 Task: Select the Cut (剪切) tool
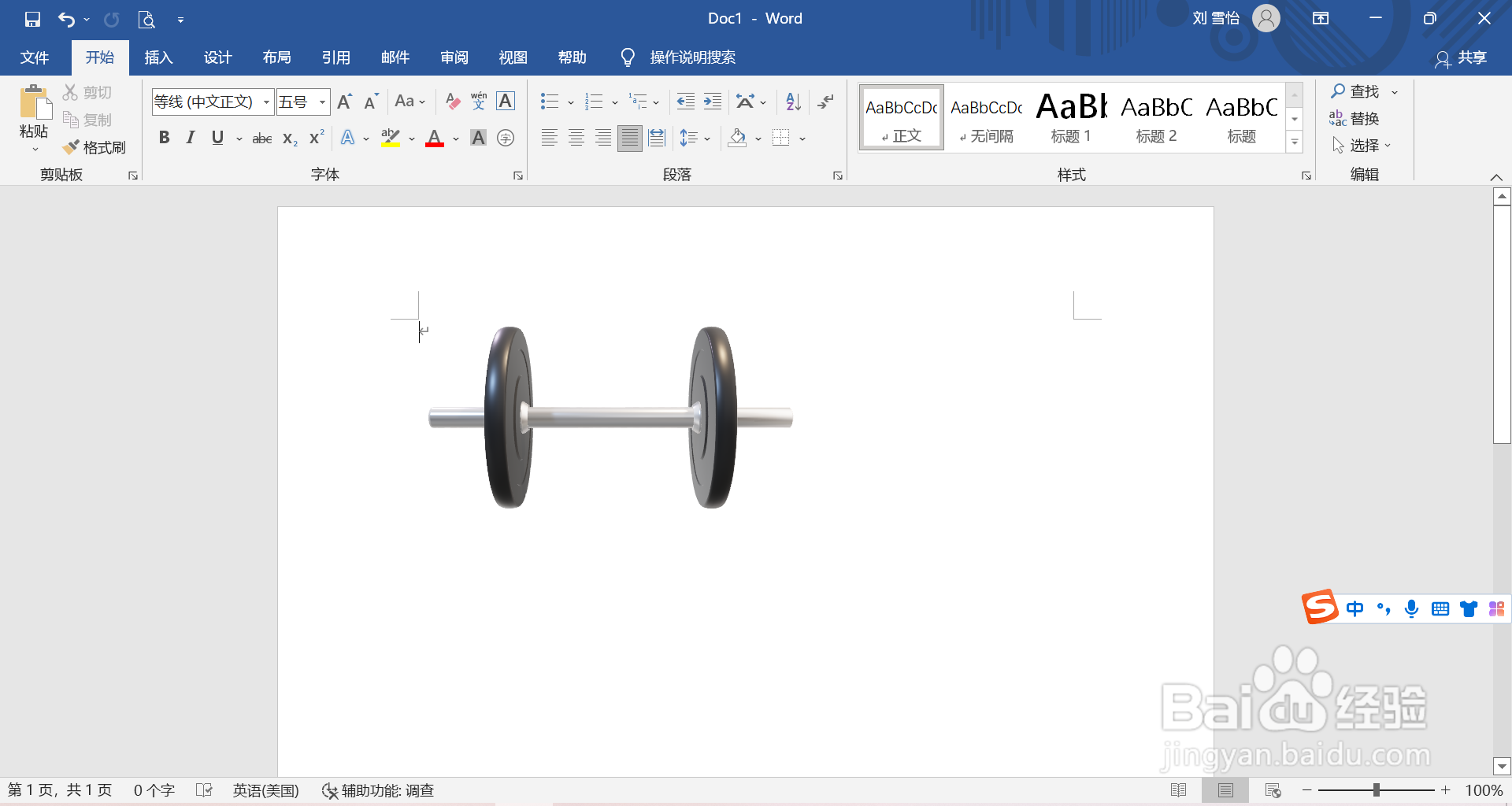coord(87,91)
